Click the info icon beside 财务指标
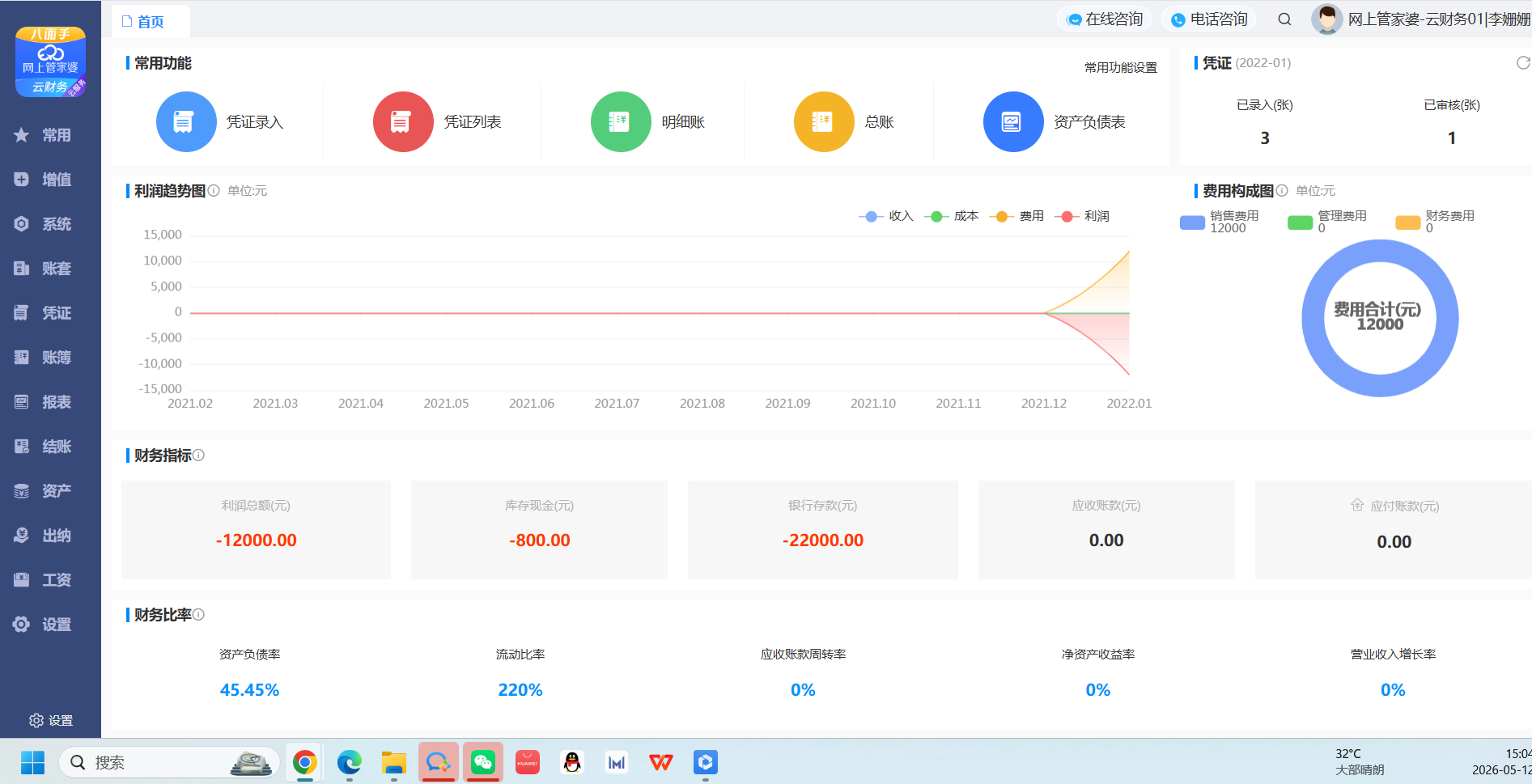The width and height of the screenshot is (1532, 784). [199, 456]
